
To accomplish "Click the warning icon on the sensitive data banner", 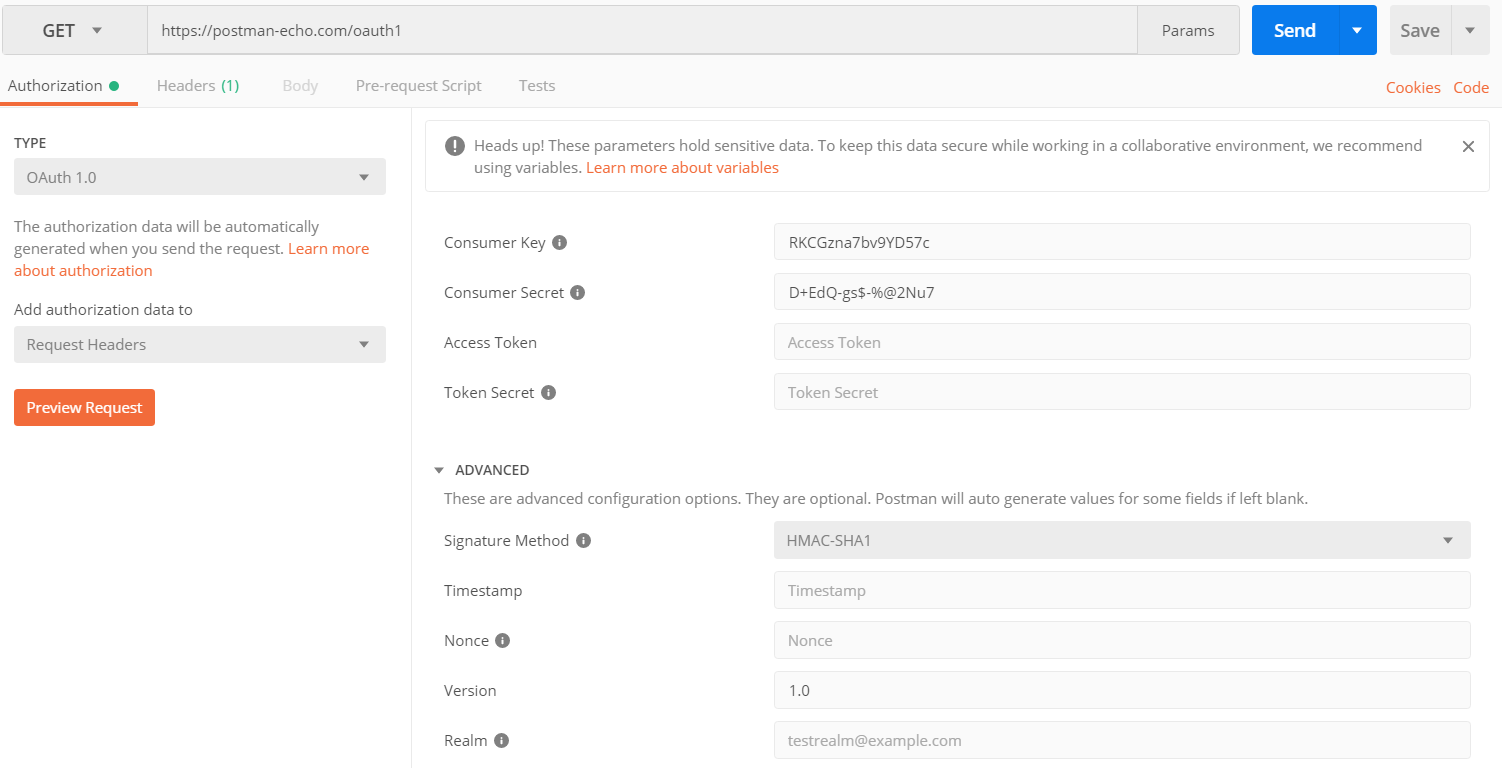I will 455,145.
